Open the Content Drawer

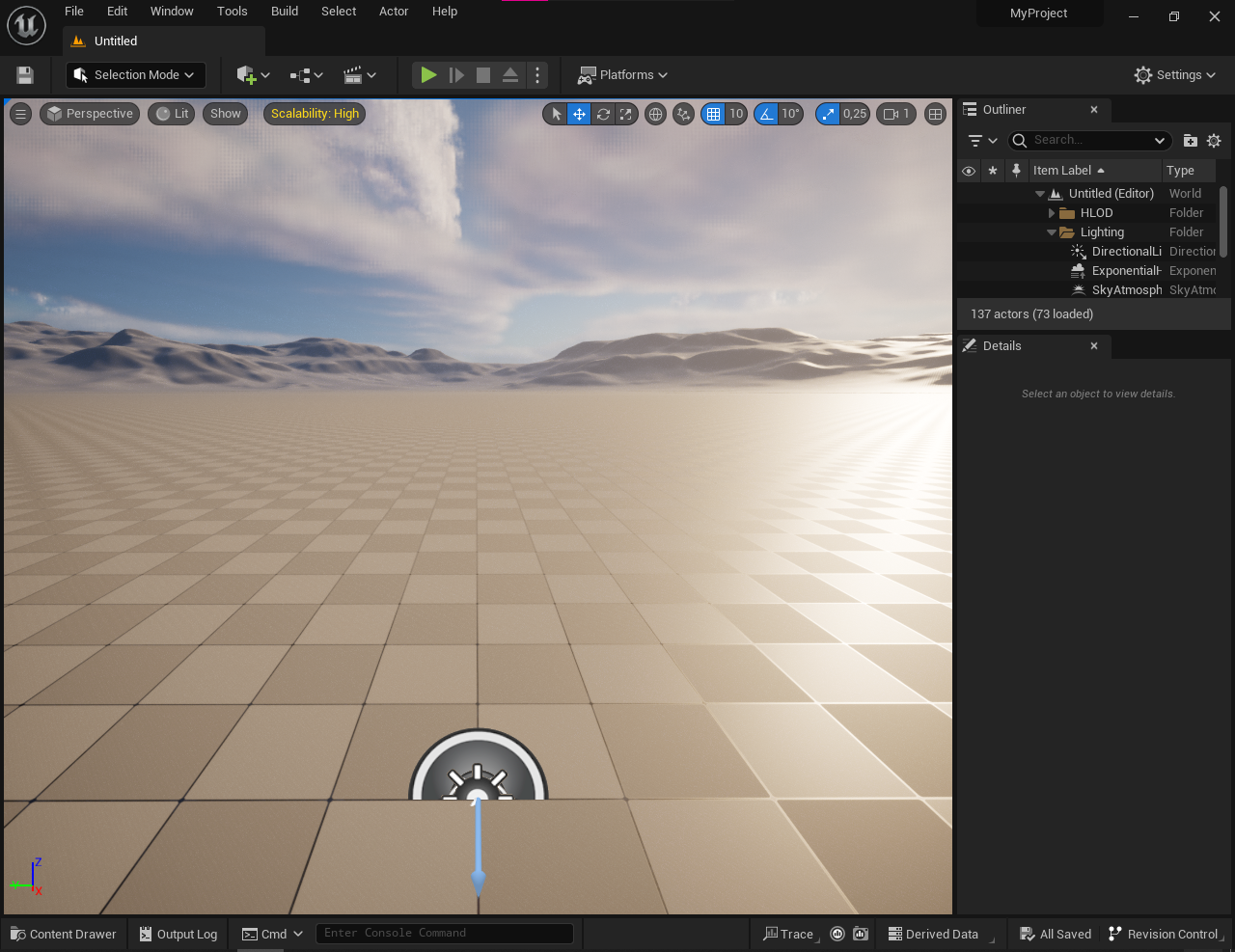[x=64, y=934]
